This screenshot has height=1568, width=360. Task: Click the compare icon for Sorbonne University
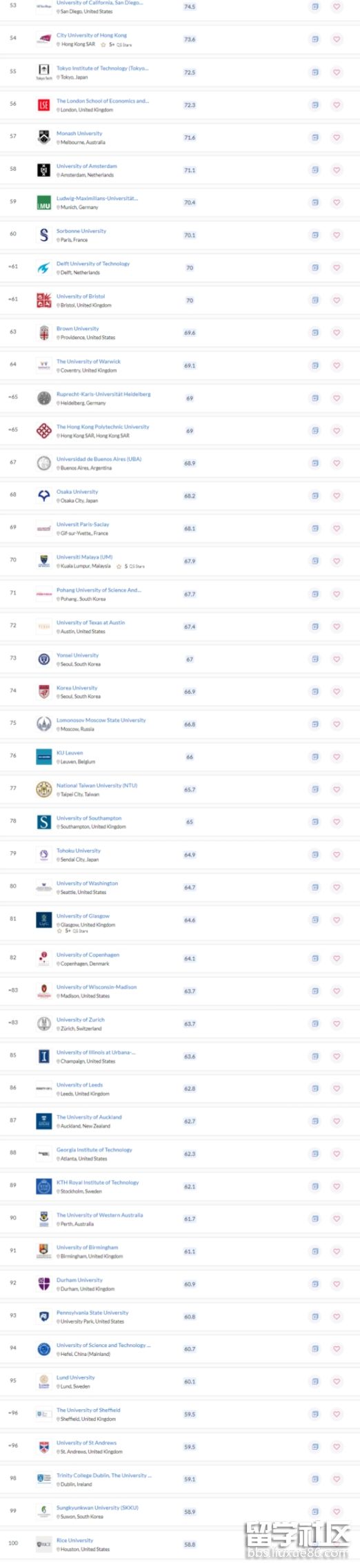315,235
